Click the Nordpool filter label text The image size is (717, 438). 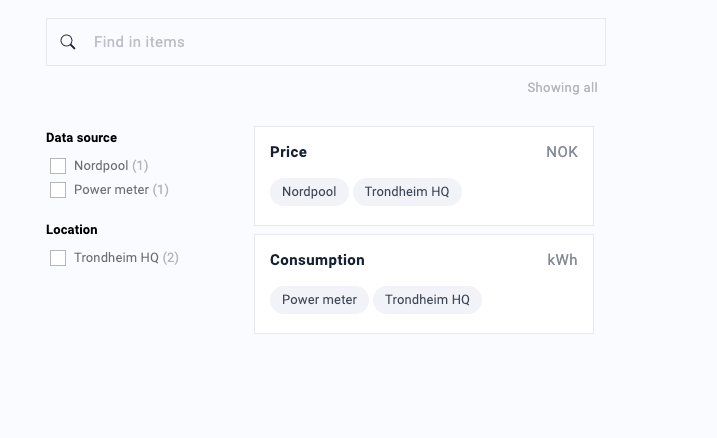[x=101, y=166]
